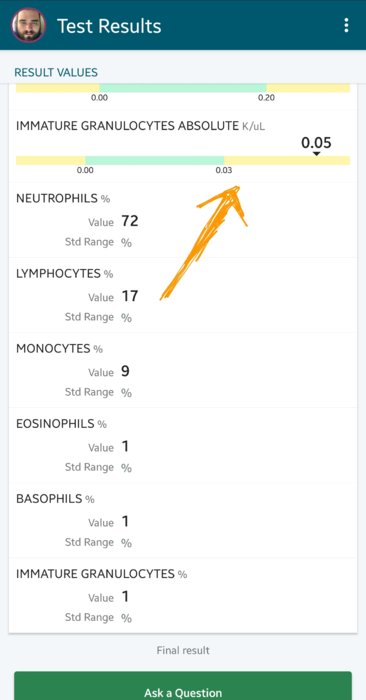Select the NEUTROPHILS % row
Screen dimensions: 366x700
[183, 220]
